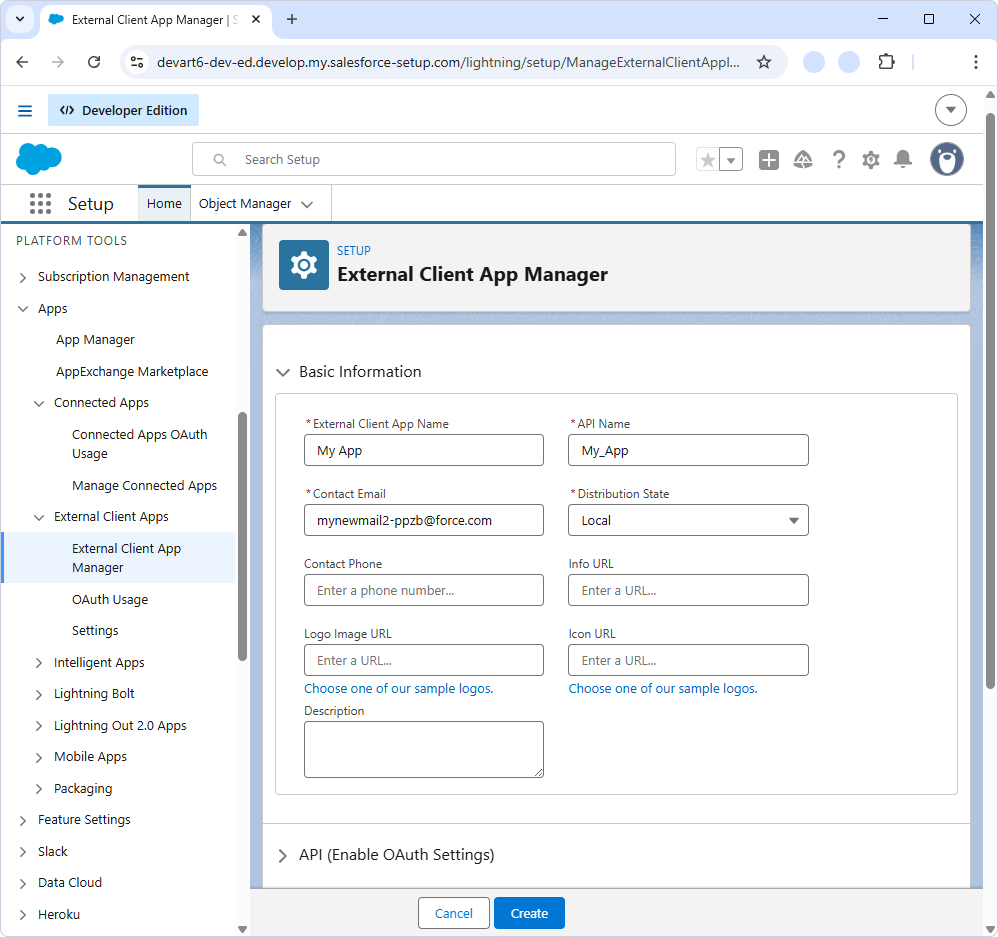Click the user avatar profile icon
This screenshot has width=998, height=937.
pyautogui.click(x=946, y=159)
